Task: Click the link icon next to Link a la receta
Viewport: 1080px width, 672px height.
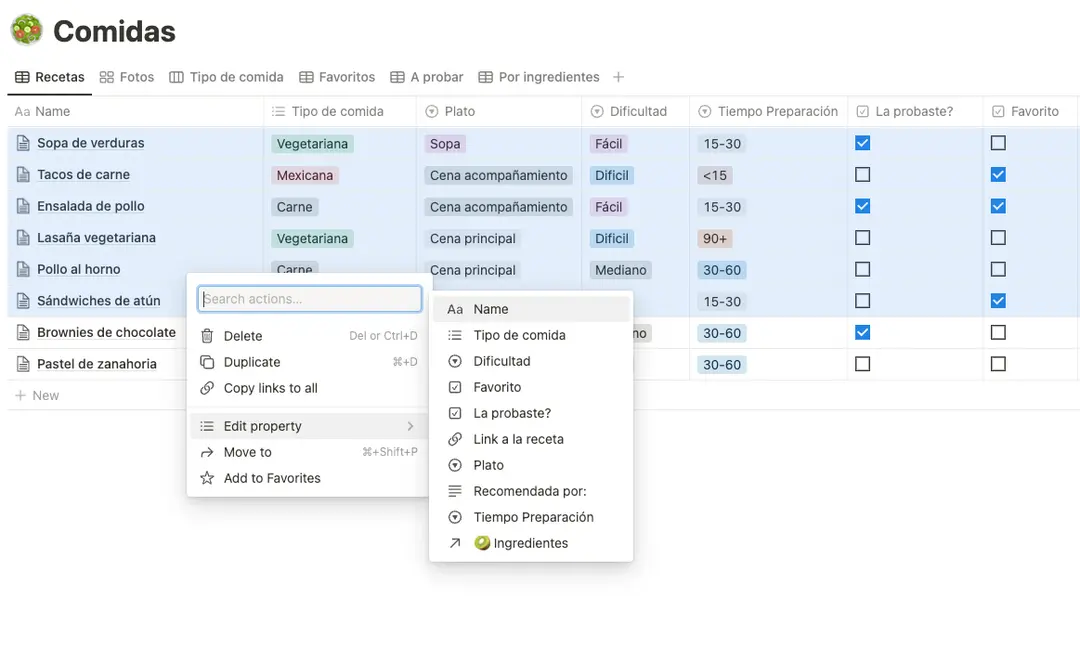Action: [x=455, y=439]
